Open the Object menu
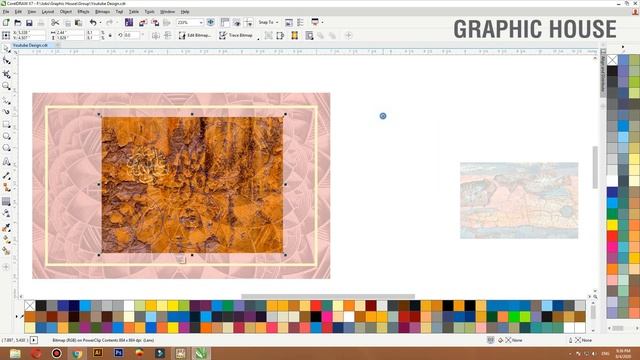 (66, 12)
